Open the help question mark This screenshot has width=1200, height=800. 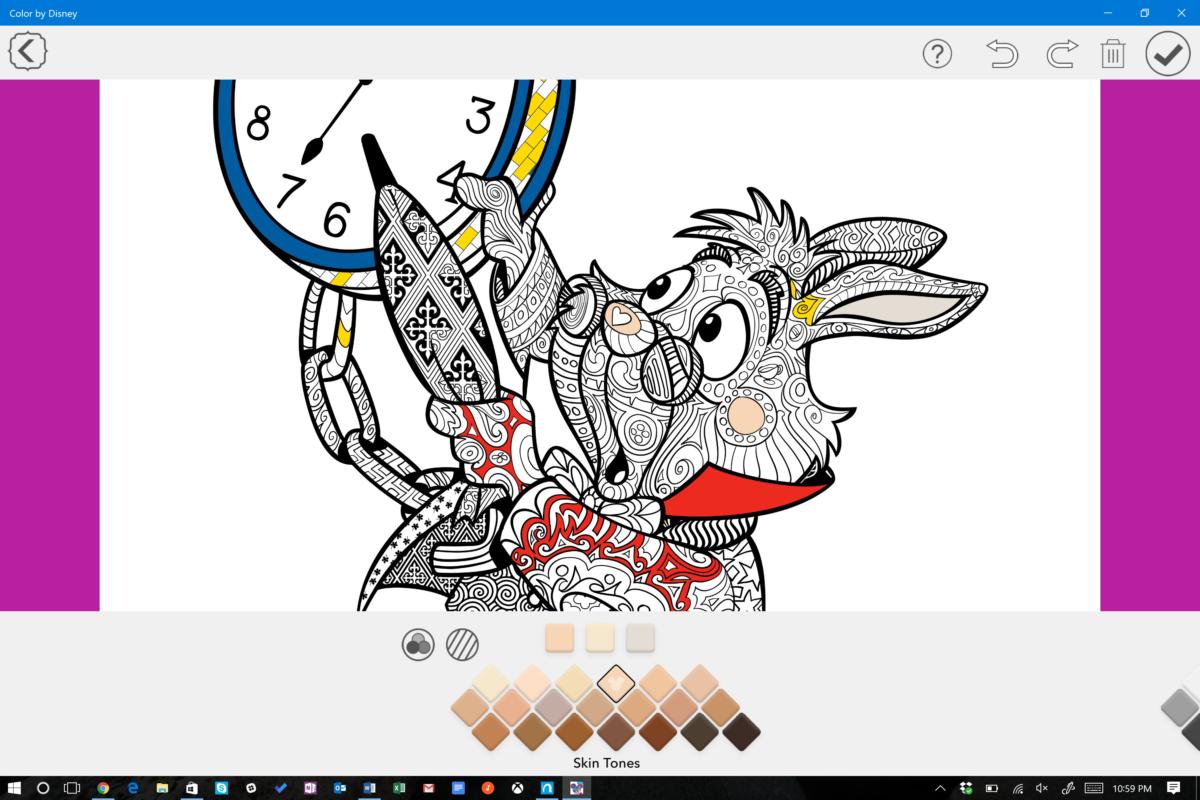tap(937, 53)
